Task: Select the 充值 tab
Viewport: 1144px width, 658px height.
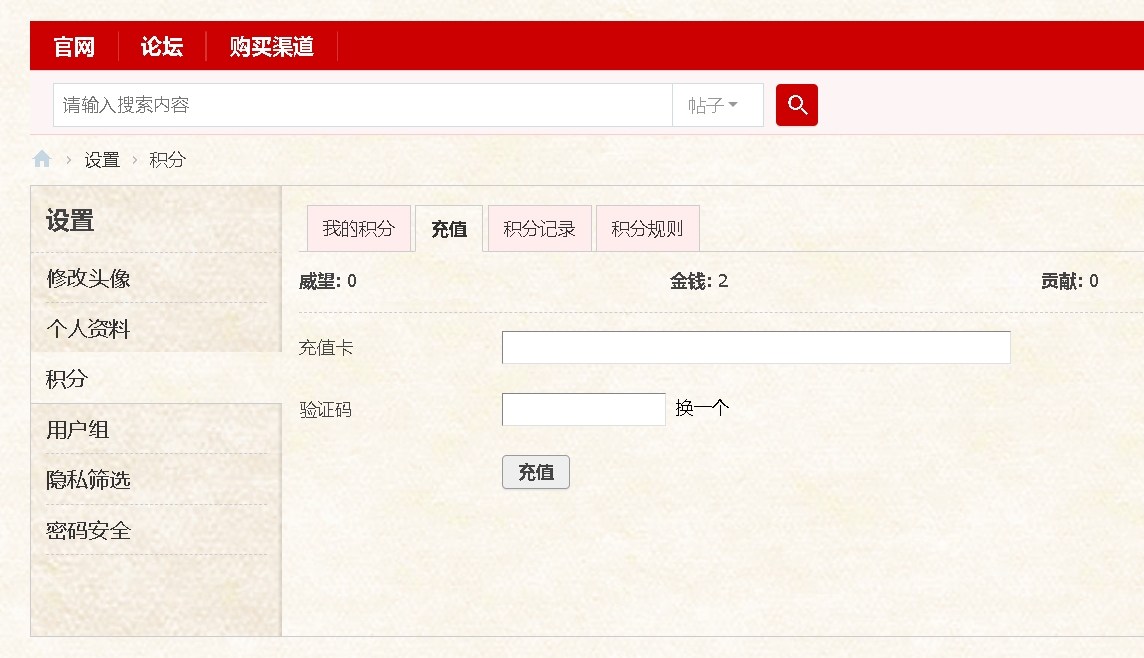Action: (449, 229)
